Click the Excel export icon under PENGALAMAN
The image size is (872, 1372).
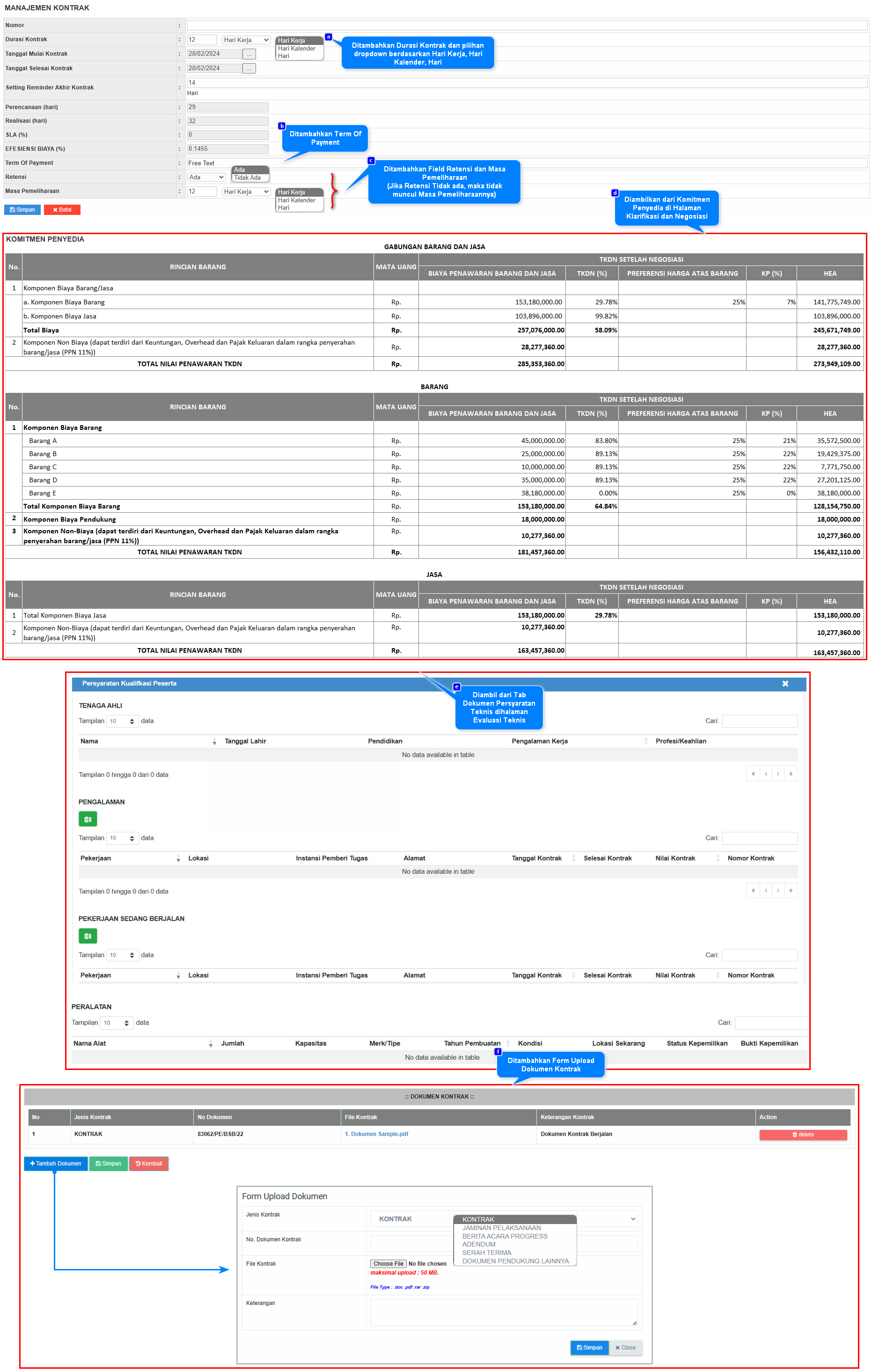88,819
